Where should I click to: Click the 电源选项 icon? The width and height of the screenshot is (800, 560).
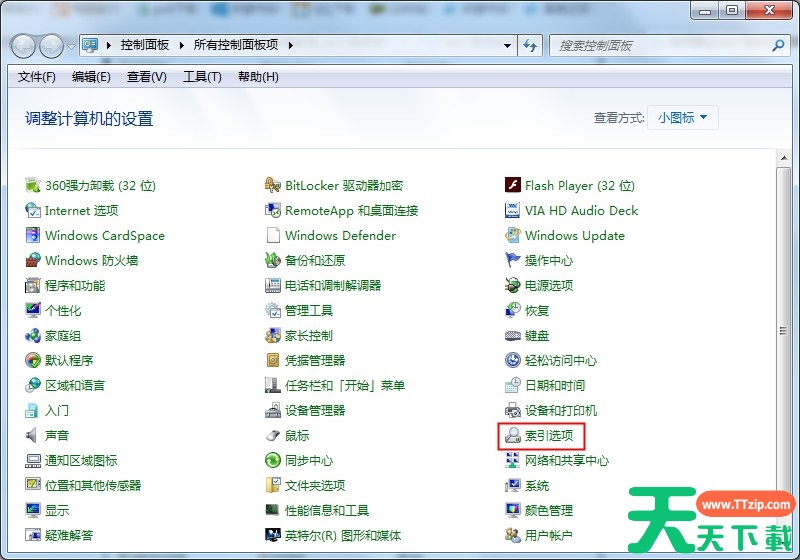click(x=513, y=285)
